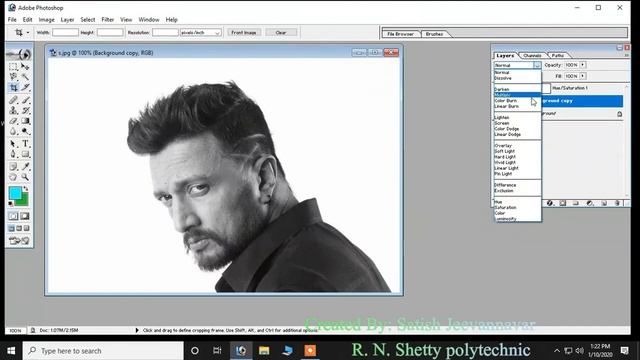Switch to the Channels tab
Image resolution: width=640 pixels, height=360 pixels.
click(532, 55)
